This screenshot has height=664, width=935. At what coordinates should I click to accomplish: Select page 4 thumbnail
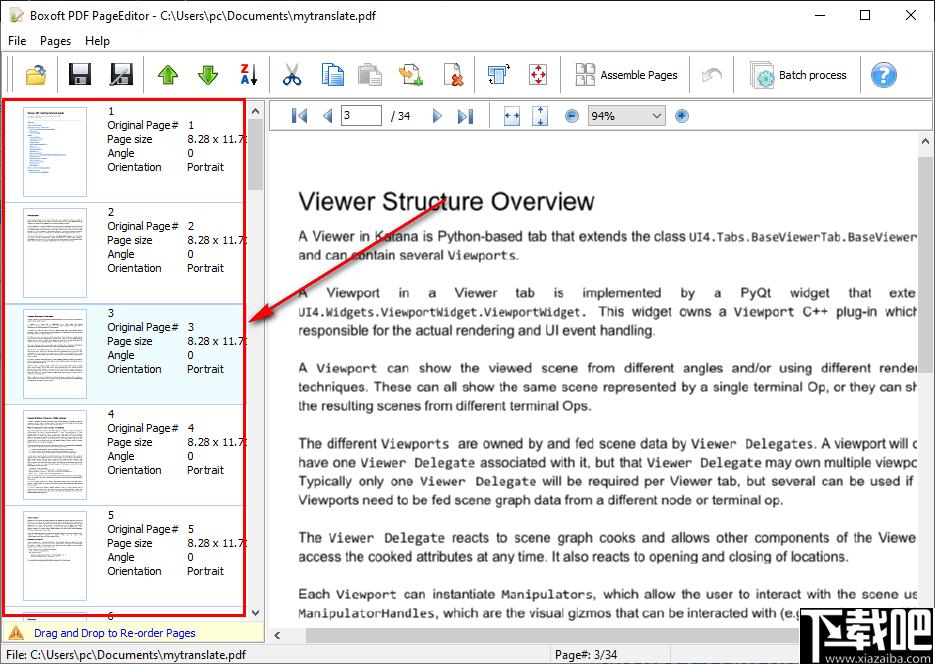tap(55, 455)
